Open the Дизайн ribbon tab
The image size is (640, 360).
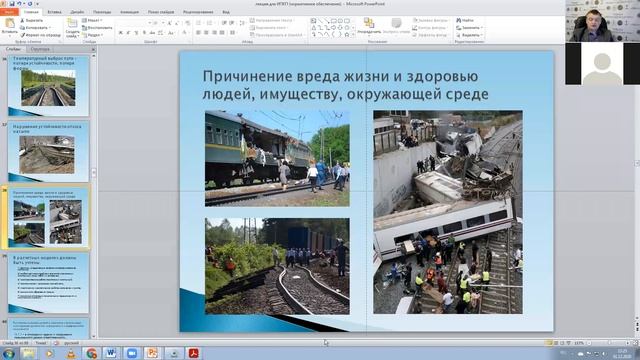[77, 12]
